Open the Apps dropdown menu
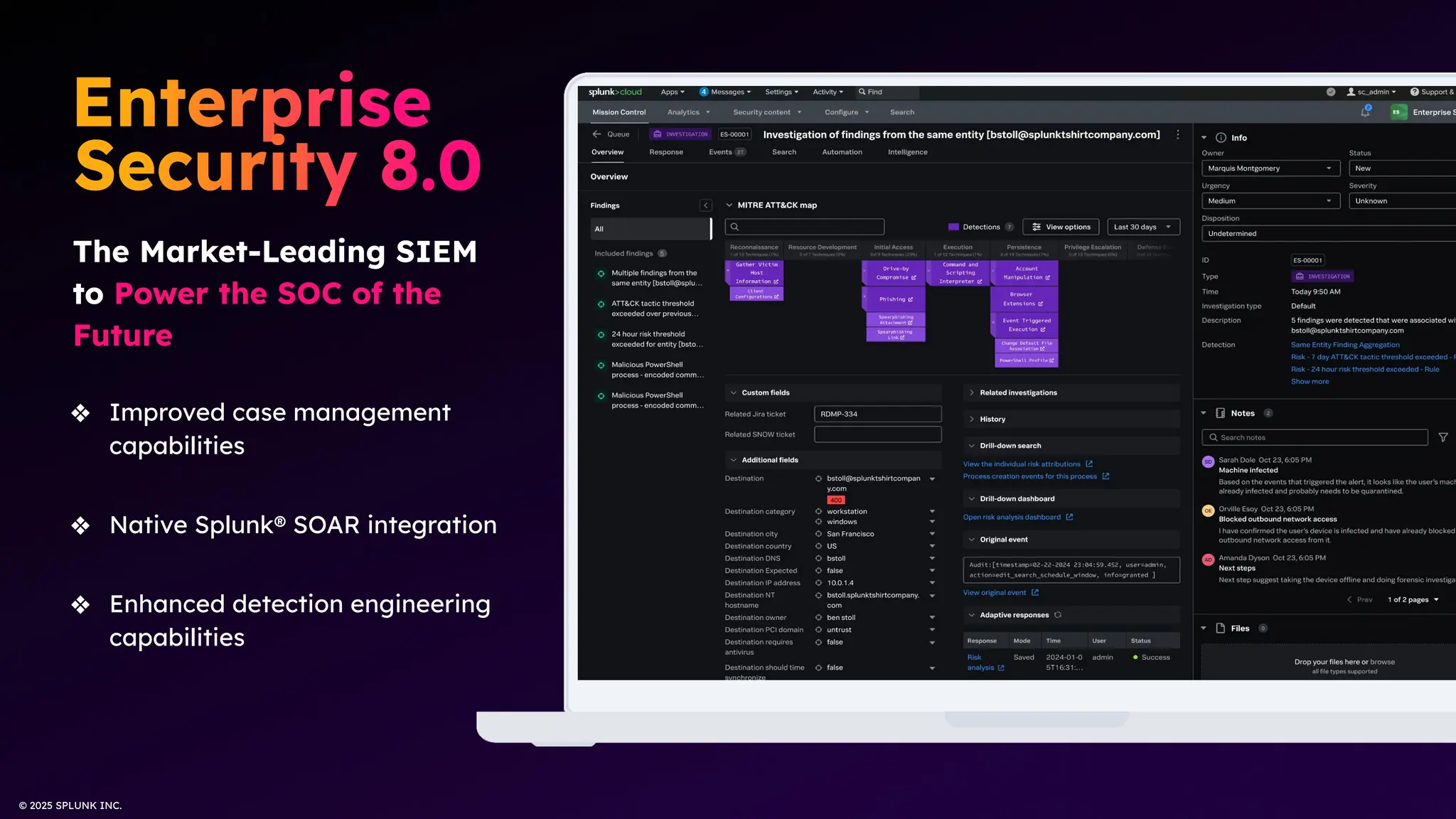1456x819 pixels. click(x=672, y=92)
